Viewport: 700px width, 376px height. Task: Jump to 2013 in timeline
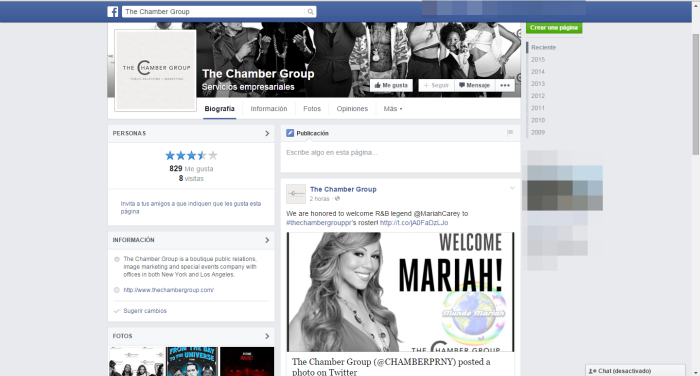(x=538, y=84)
